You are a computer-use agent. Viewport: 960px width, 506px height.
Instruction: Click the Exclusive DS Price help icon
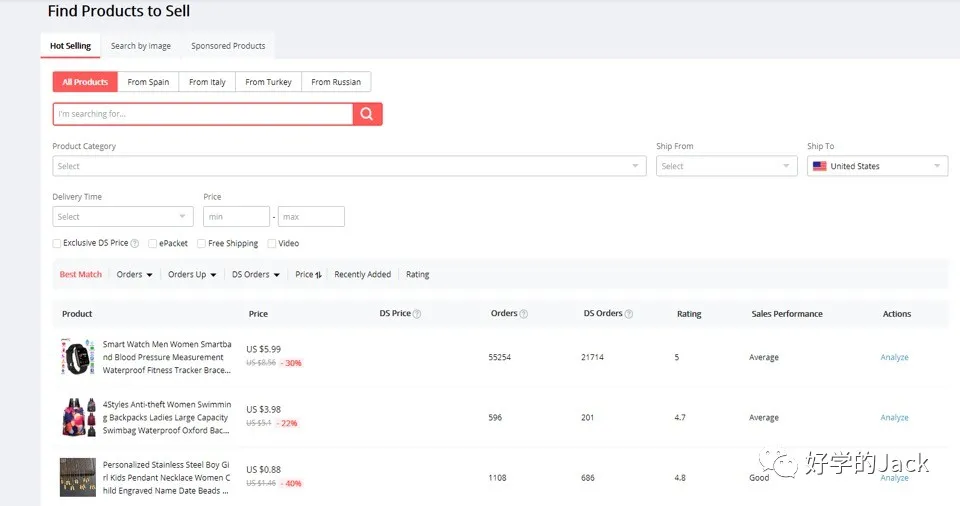click(135, 243)
